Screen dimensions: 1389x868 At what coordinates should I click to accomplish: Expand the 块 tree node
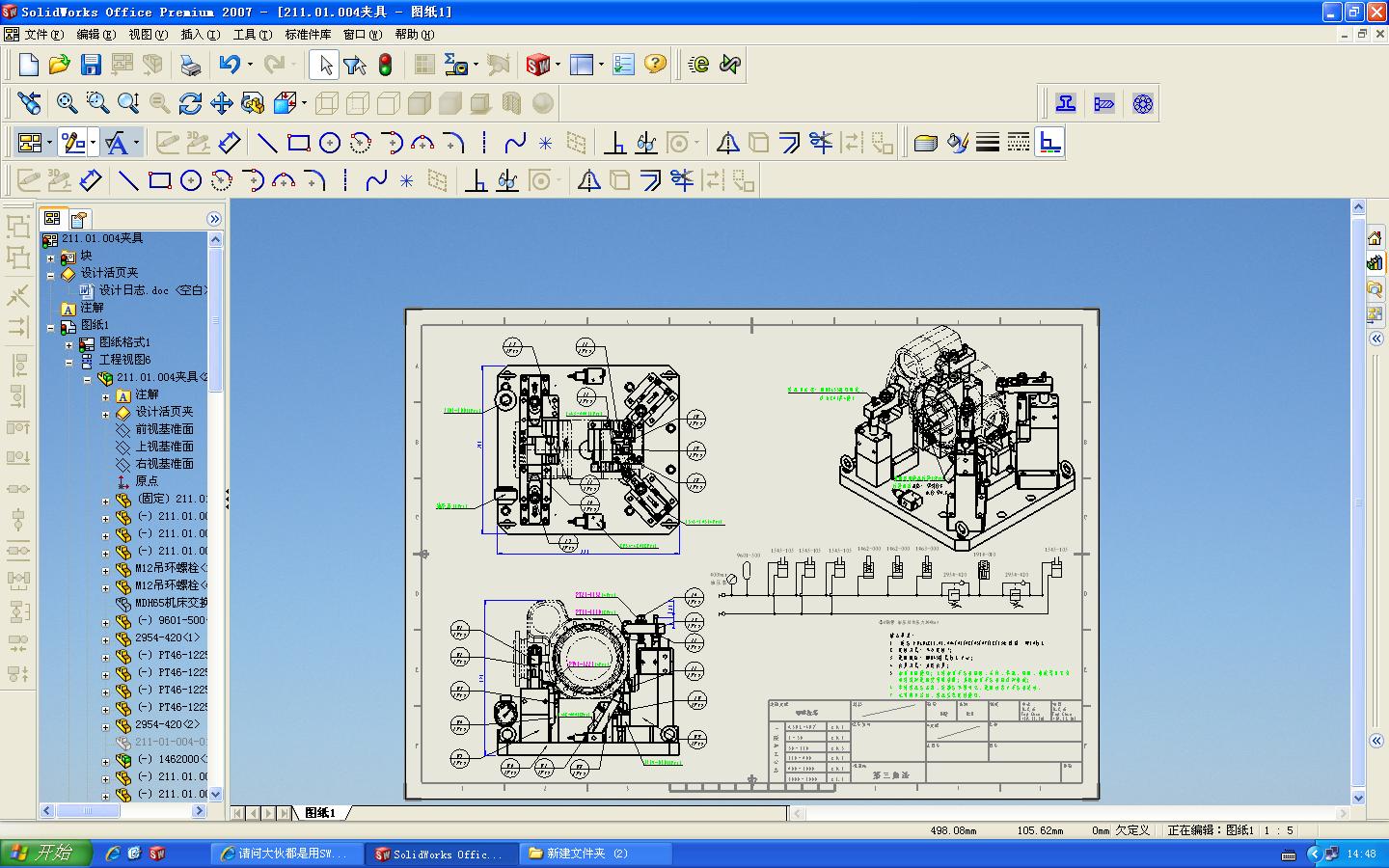[x=51, y=258]
